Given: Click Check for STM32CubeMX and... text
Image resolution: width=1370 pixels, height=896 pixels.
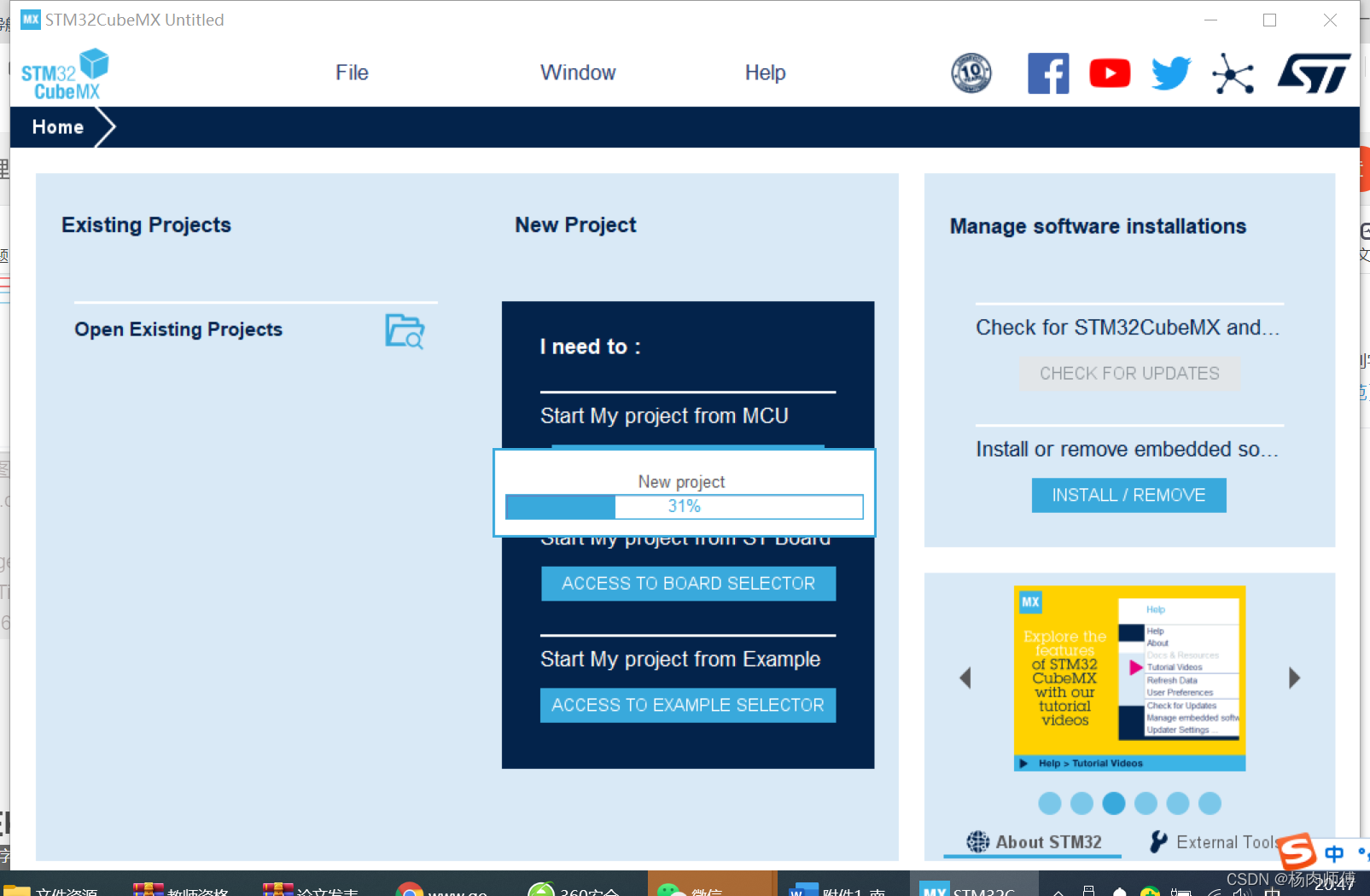Looking at the screenshot, I should coord(1128,328).
